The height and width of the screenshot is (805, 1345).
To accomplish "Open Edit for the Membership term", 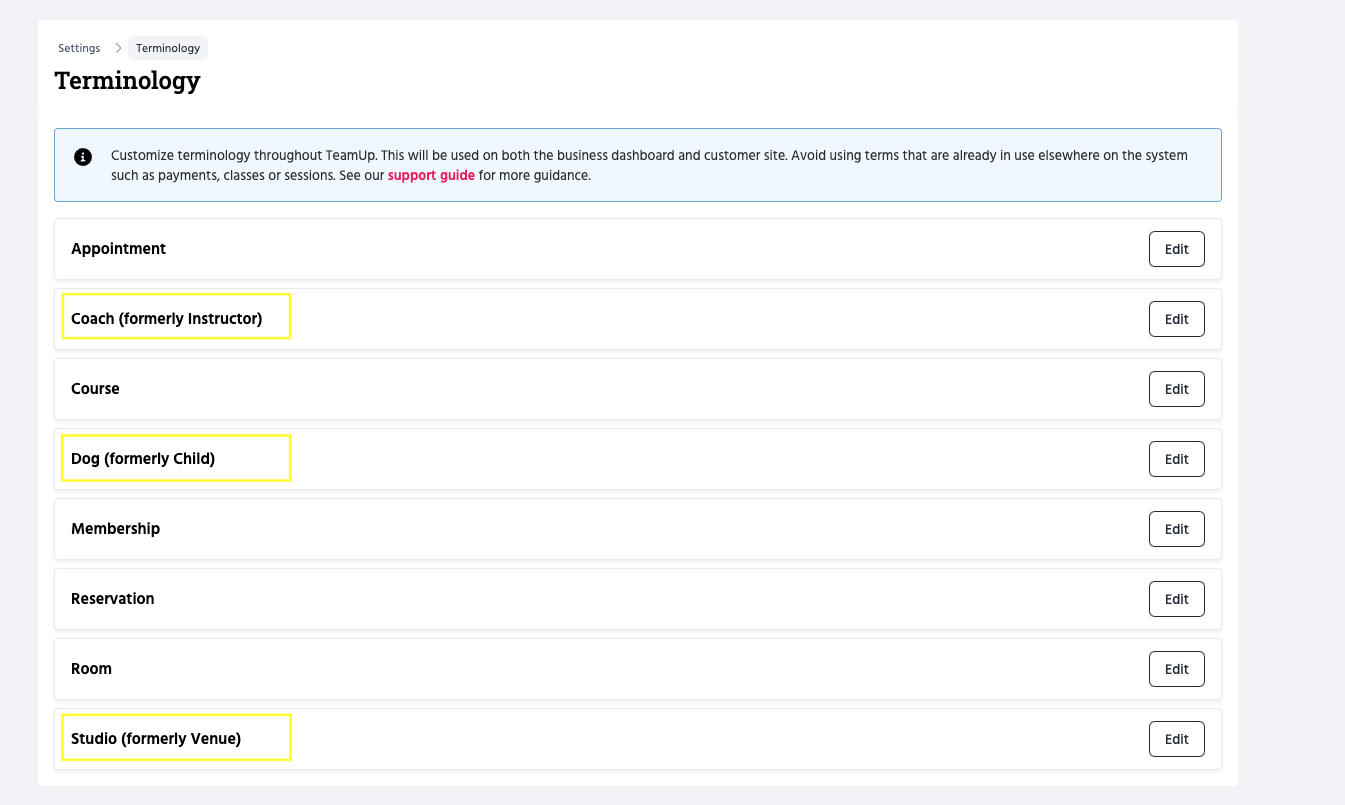I will [1176, 529].
